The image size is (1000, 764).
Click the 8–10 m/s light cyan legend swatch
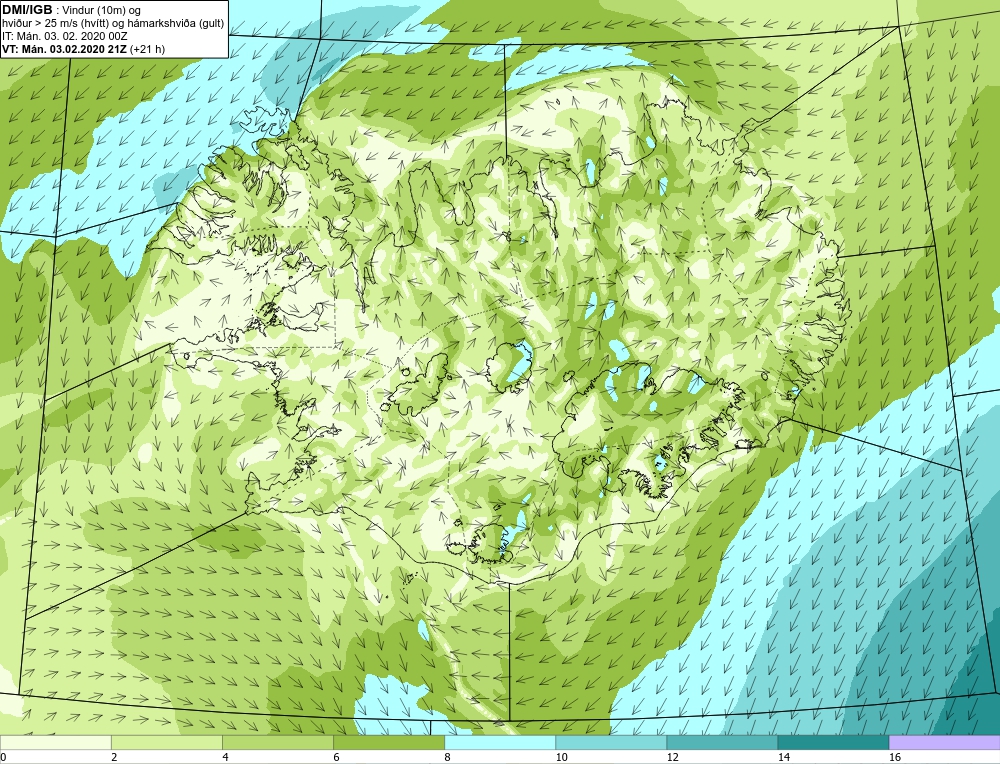499,742
